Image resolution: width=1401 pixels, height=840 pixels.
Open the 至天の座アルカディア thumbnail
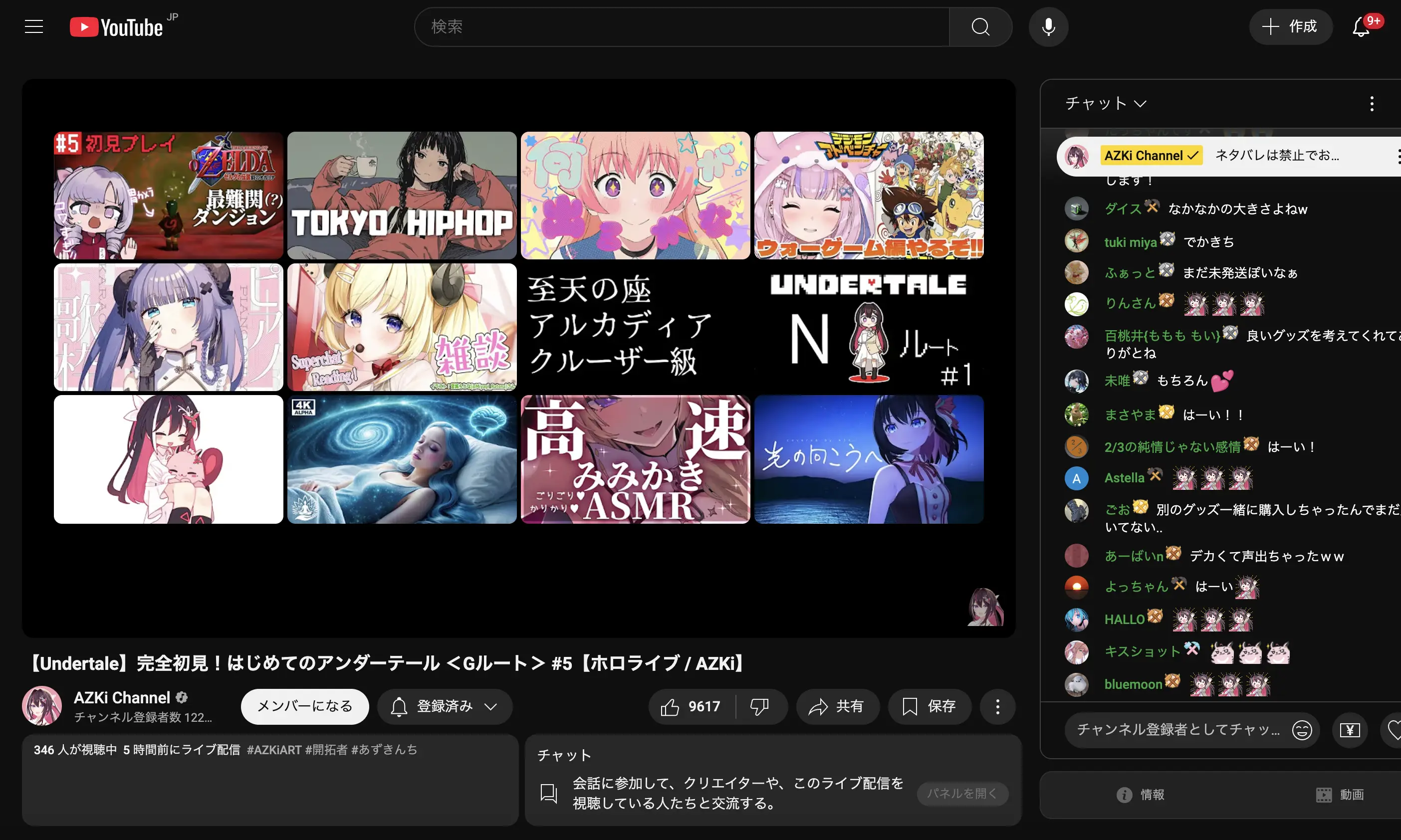coord(635,327)
